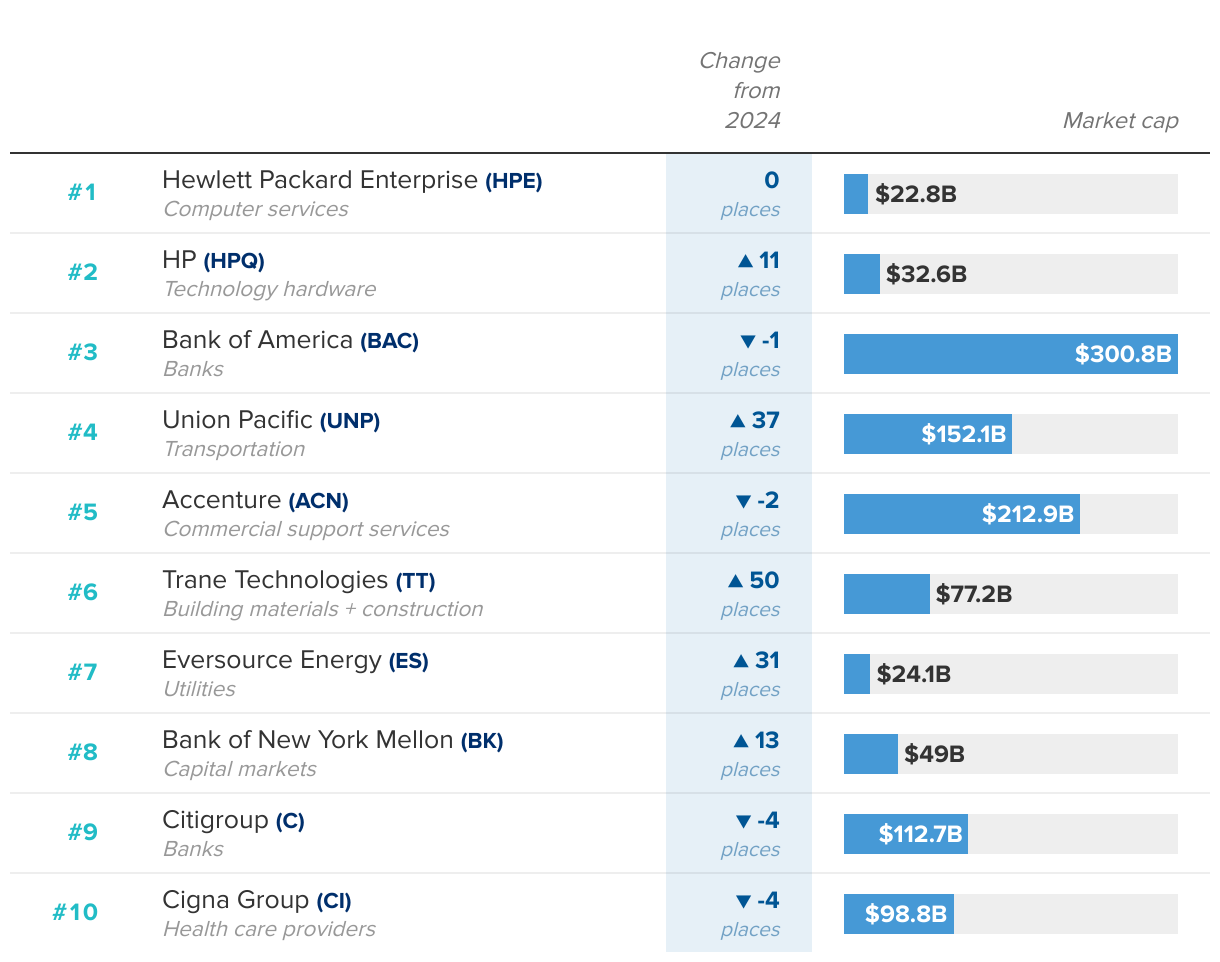Click the down triangle next to Accenture's -2
The height and width of the screenshot is (962, 1220).
[743, 502]
